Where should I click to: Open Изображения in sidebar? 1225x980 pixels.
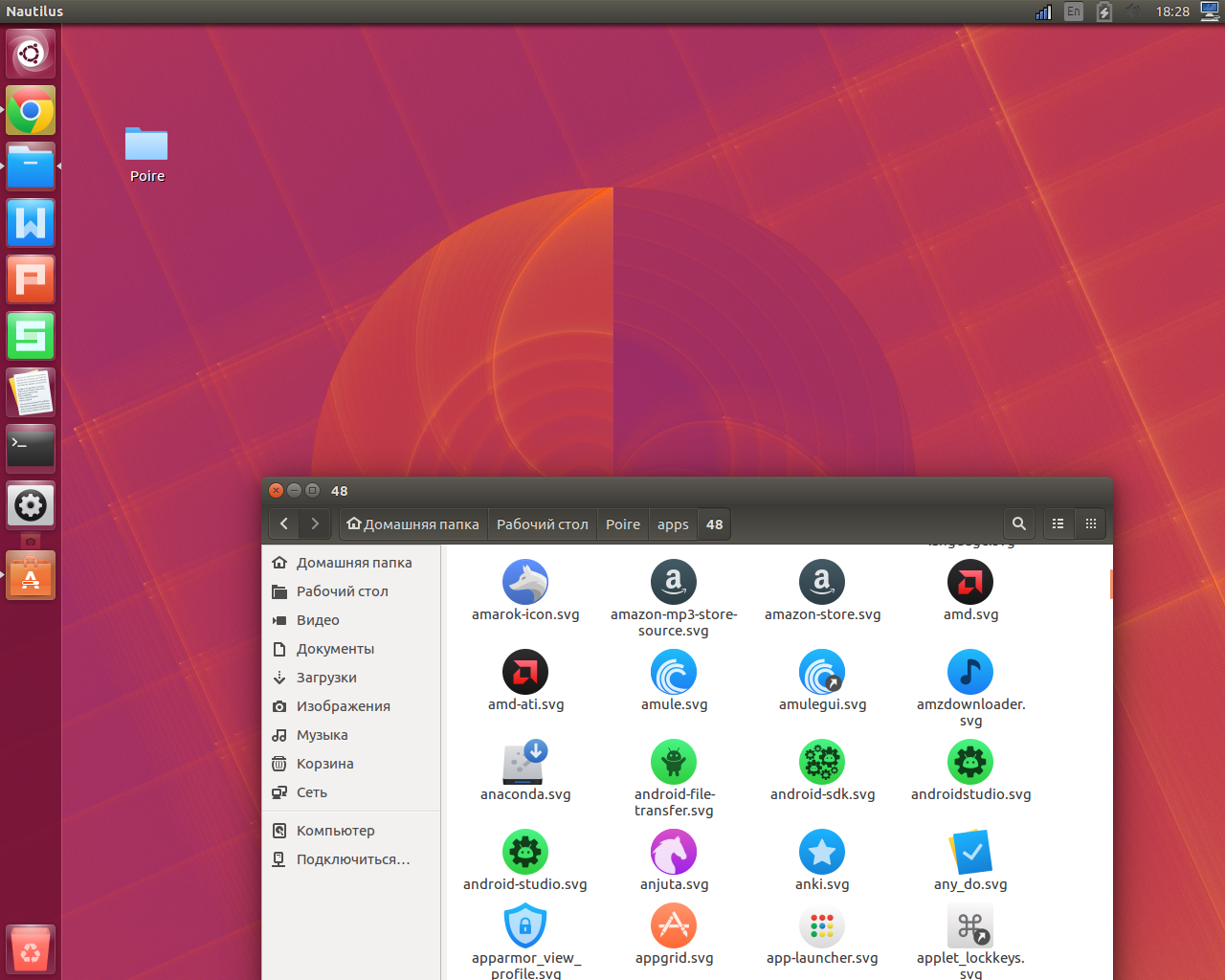click(x=351, y=706)
